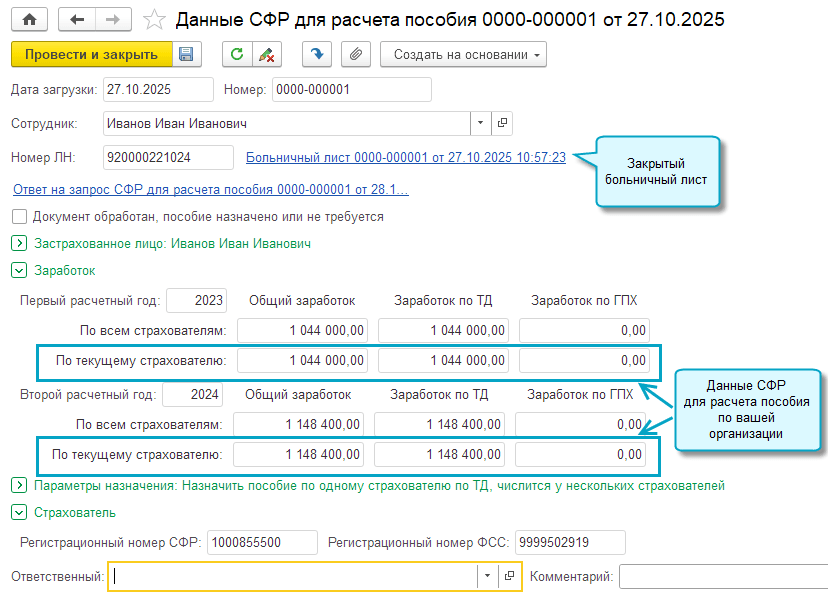This screenshot has height=596, width=828.
Task: Open the 'Ответственный' field dropdown list
Action: (487, 576)
